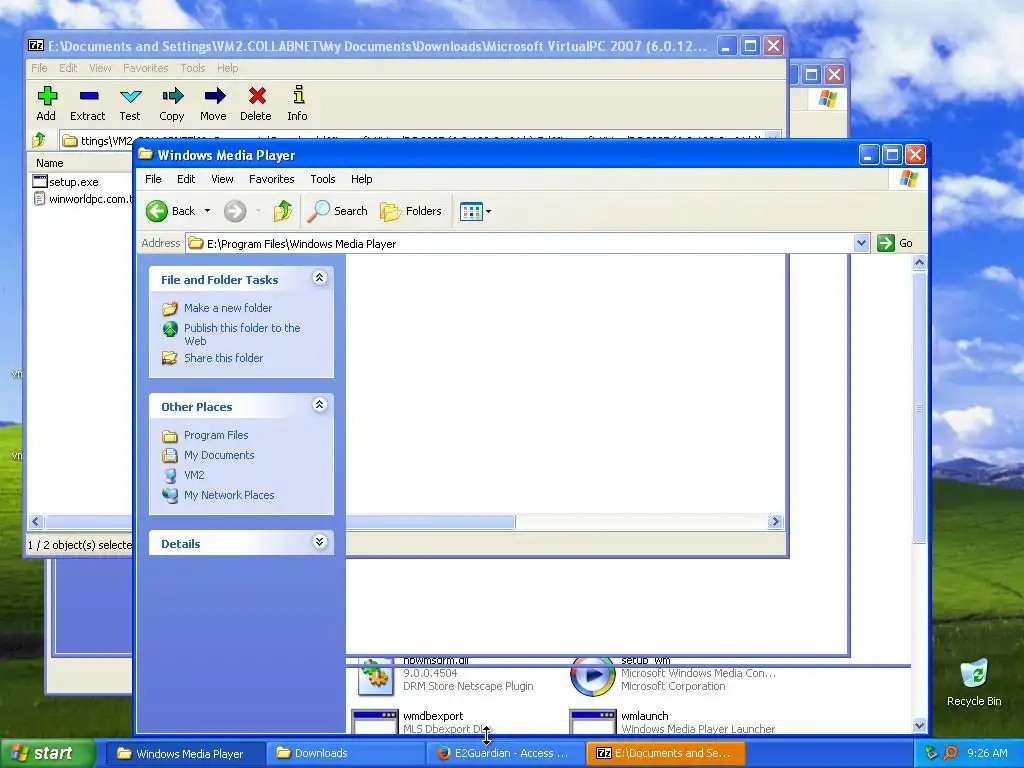Open Favorites menu in Windows Media Player window
The width and height of the screenshot is (1024, 768).
(272, 179)
